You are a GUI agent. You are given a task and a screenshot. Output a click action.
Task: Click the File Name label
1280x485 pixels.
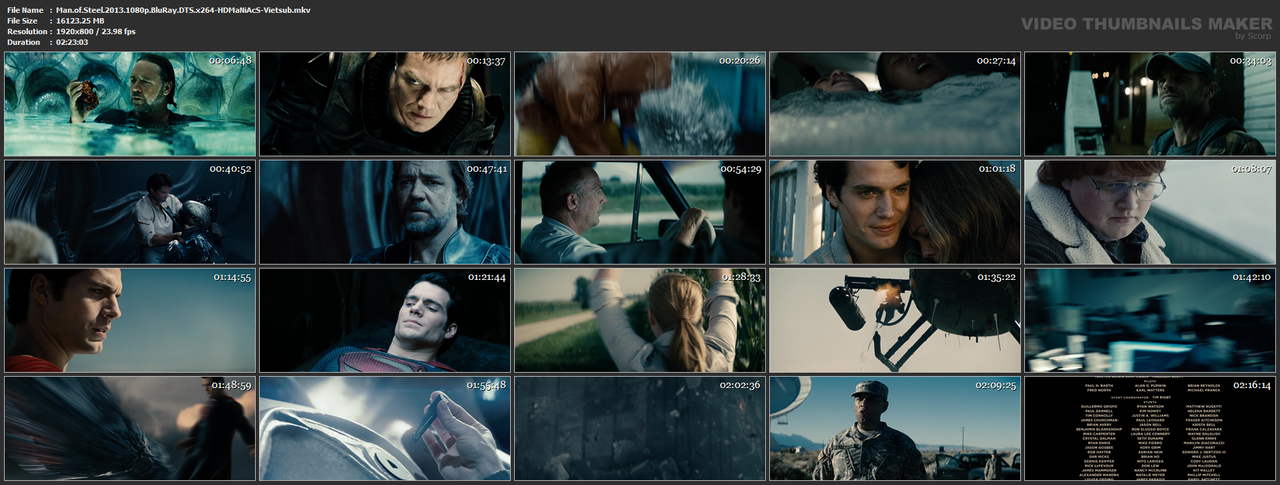tap(25, 9)
